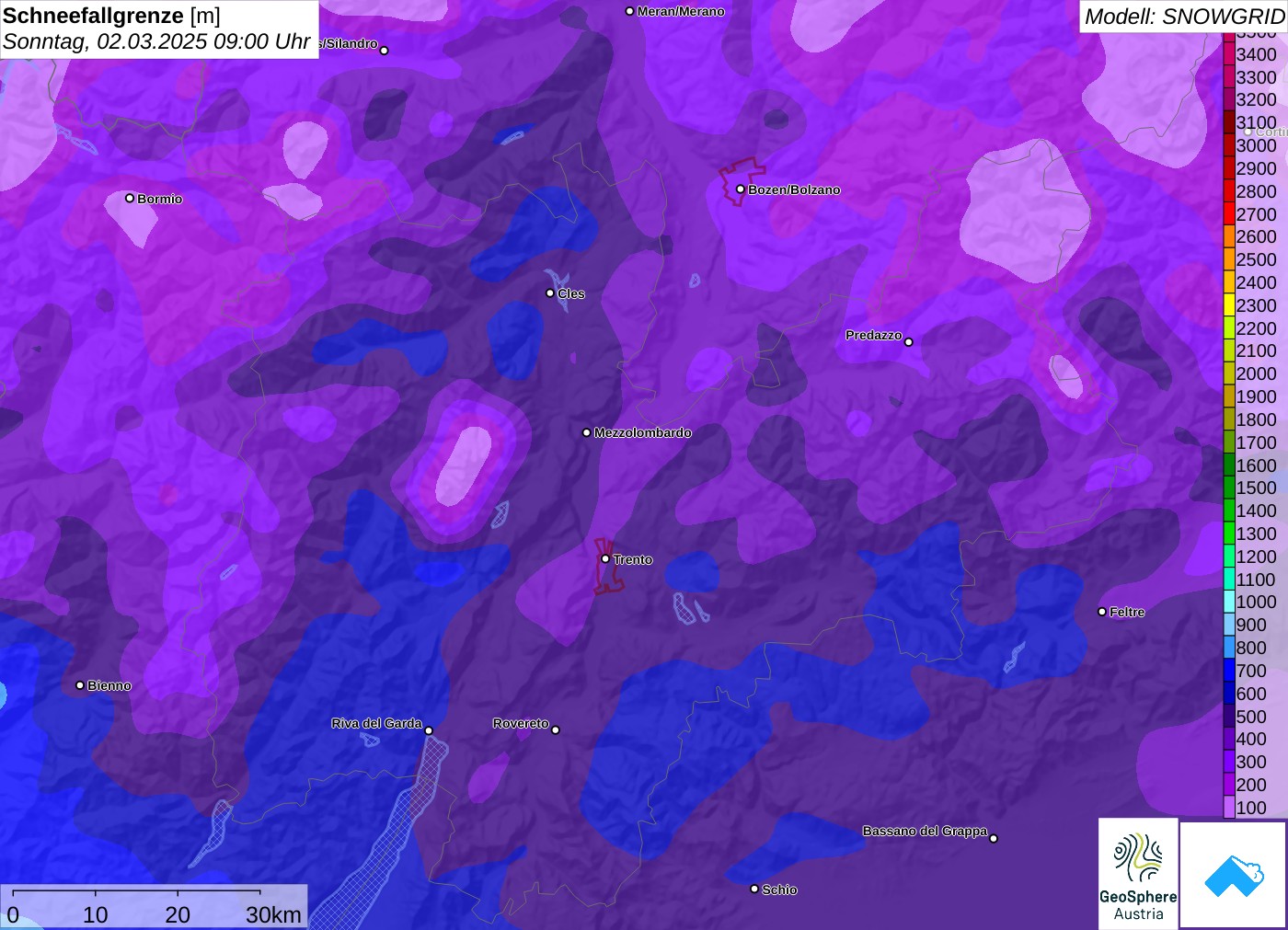
Task: Click the Meran/Merano city marker
Action: [x=629, y=11]
